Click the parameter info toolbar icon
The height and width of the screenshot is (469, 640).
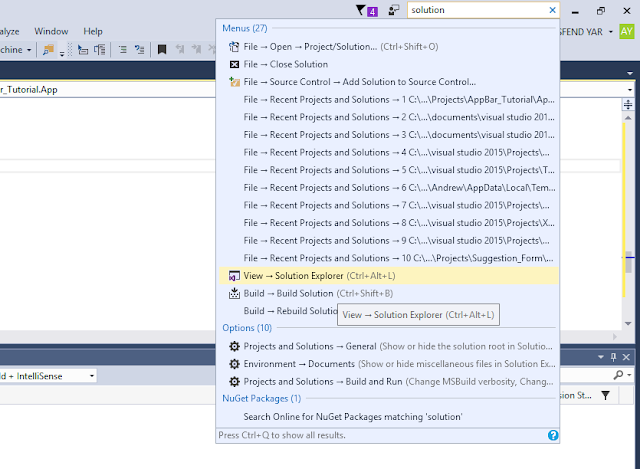(100, 50)
